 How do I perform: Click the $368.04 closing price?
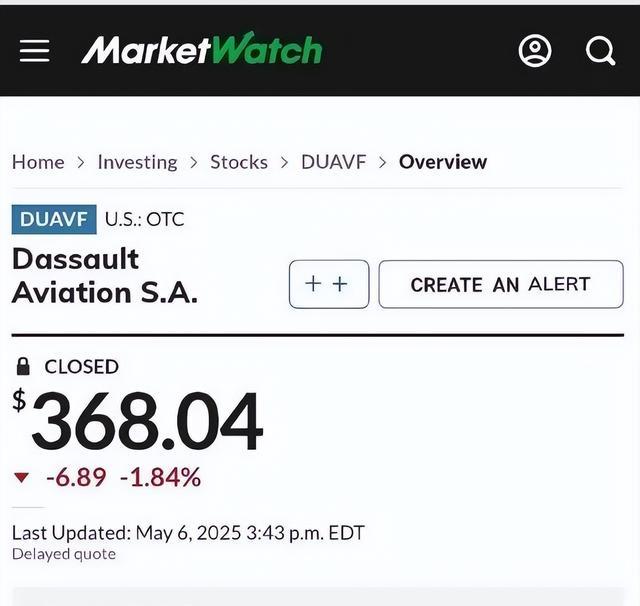146,423
